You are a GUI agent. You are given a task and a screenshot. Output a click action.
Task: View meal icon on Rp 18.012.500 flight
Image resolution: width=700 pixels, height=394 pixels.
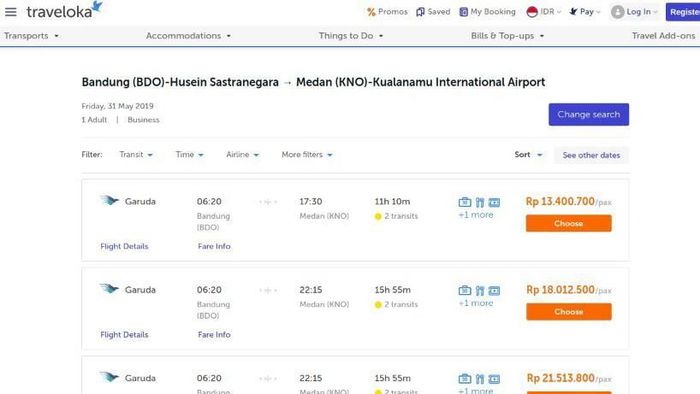(480, 291)
